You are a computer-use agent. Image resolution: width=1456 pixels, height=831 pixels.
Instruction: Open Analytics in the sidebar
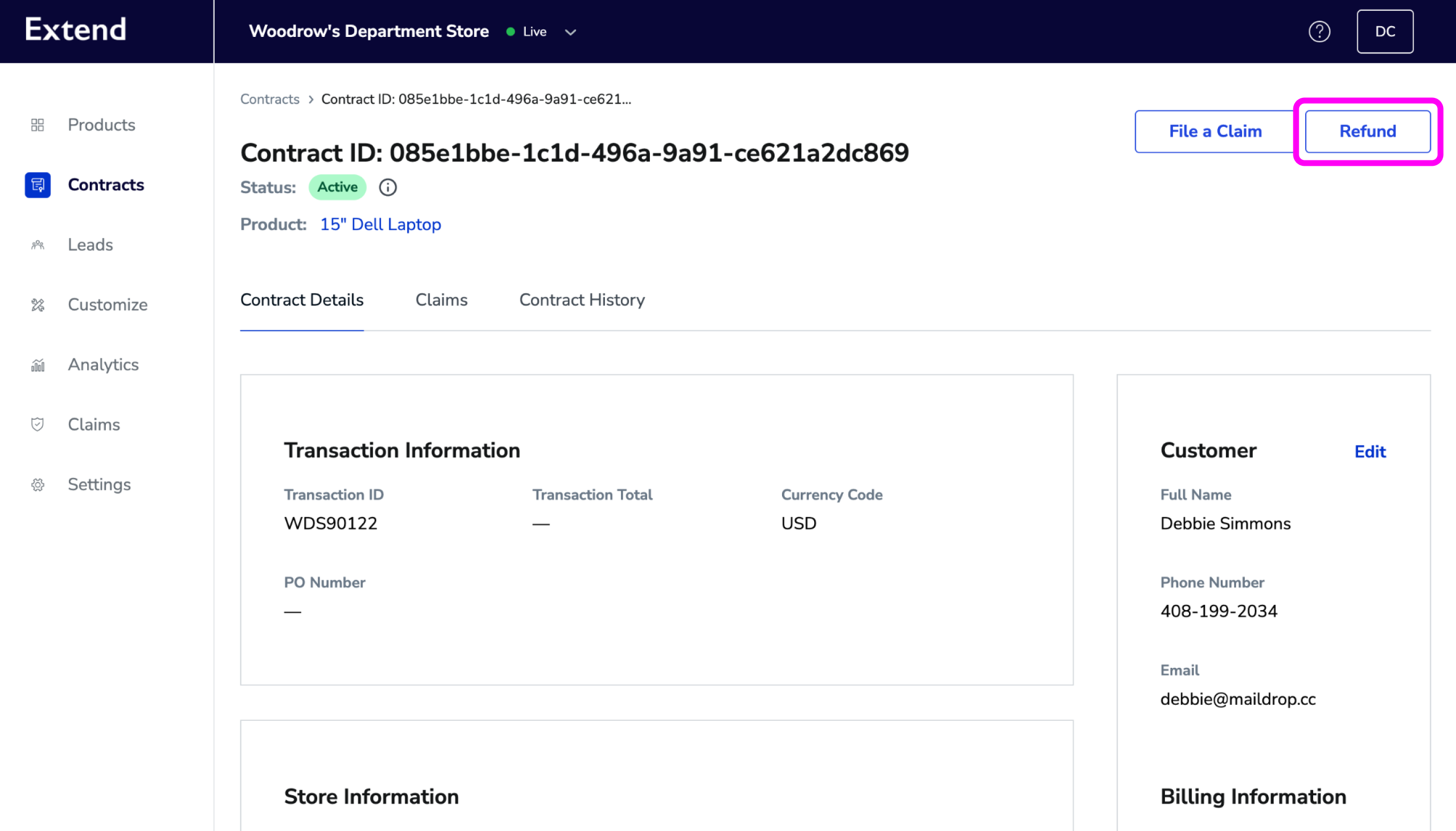pos(103,365)
